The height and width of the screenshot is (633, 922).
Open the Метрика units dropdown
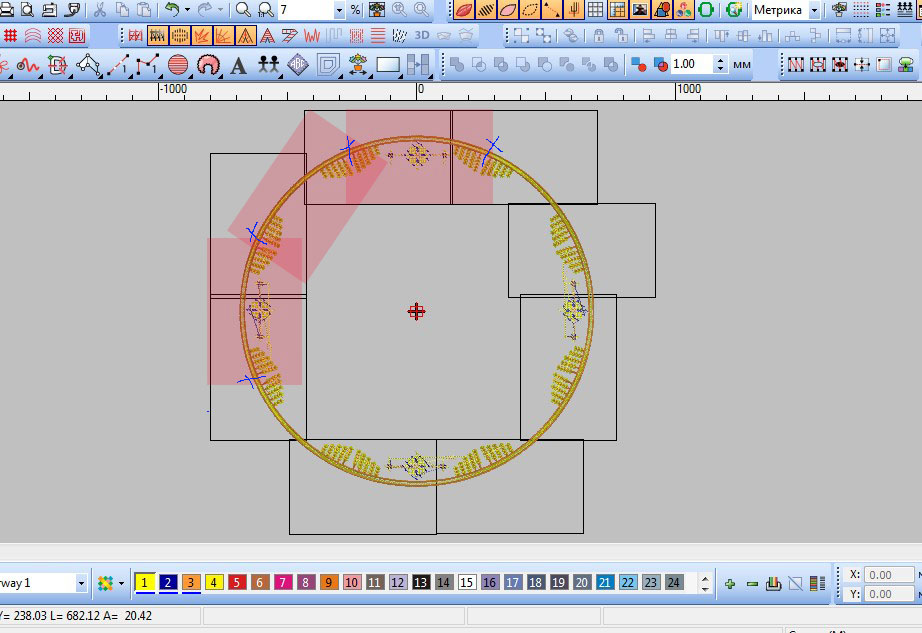814,9
